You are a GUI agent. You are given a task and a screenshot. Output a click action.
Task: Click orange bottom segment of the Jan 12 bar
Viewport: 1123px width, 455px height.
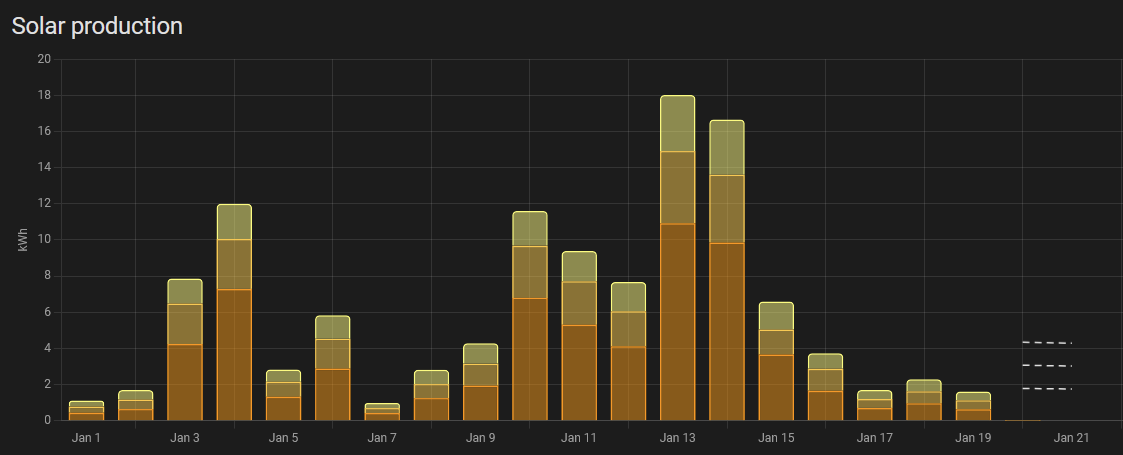[628, 383]
